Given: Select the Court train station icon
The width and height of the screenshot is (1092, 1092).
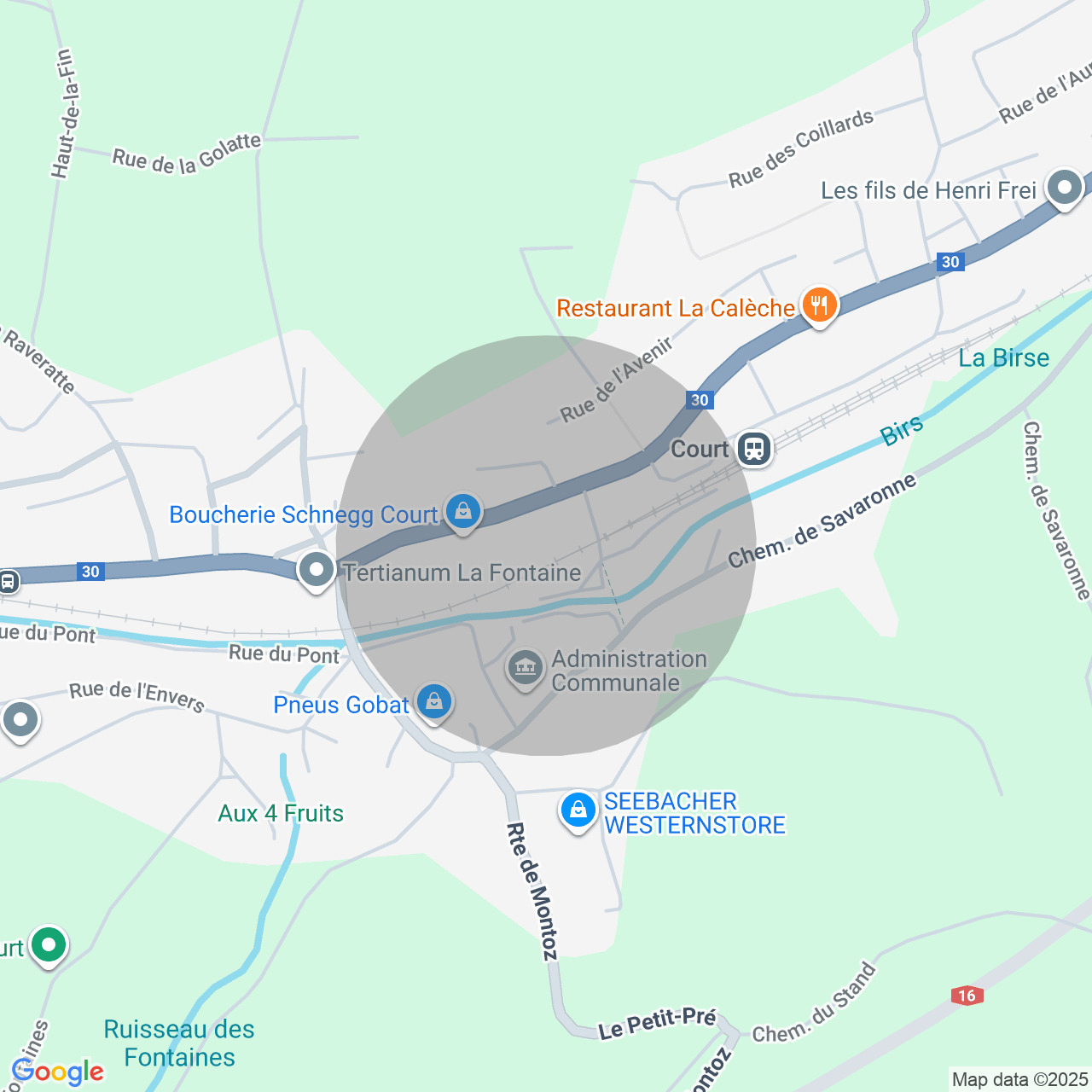Looking at the screenshot, I should coord(754,448).
